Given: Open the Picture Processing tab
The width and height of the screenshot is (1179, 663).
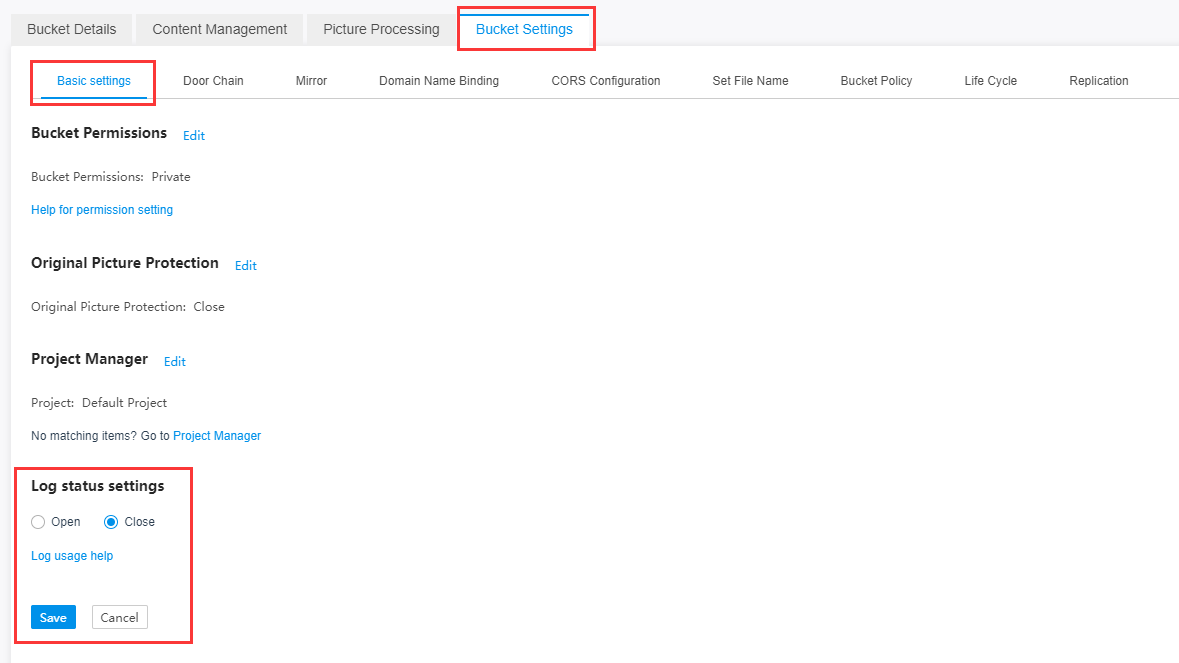Looking at the screenshot, I should coord(381,29).
